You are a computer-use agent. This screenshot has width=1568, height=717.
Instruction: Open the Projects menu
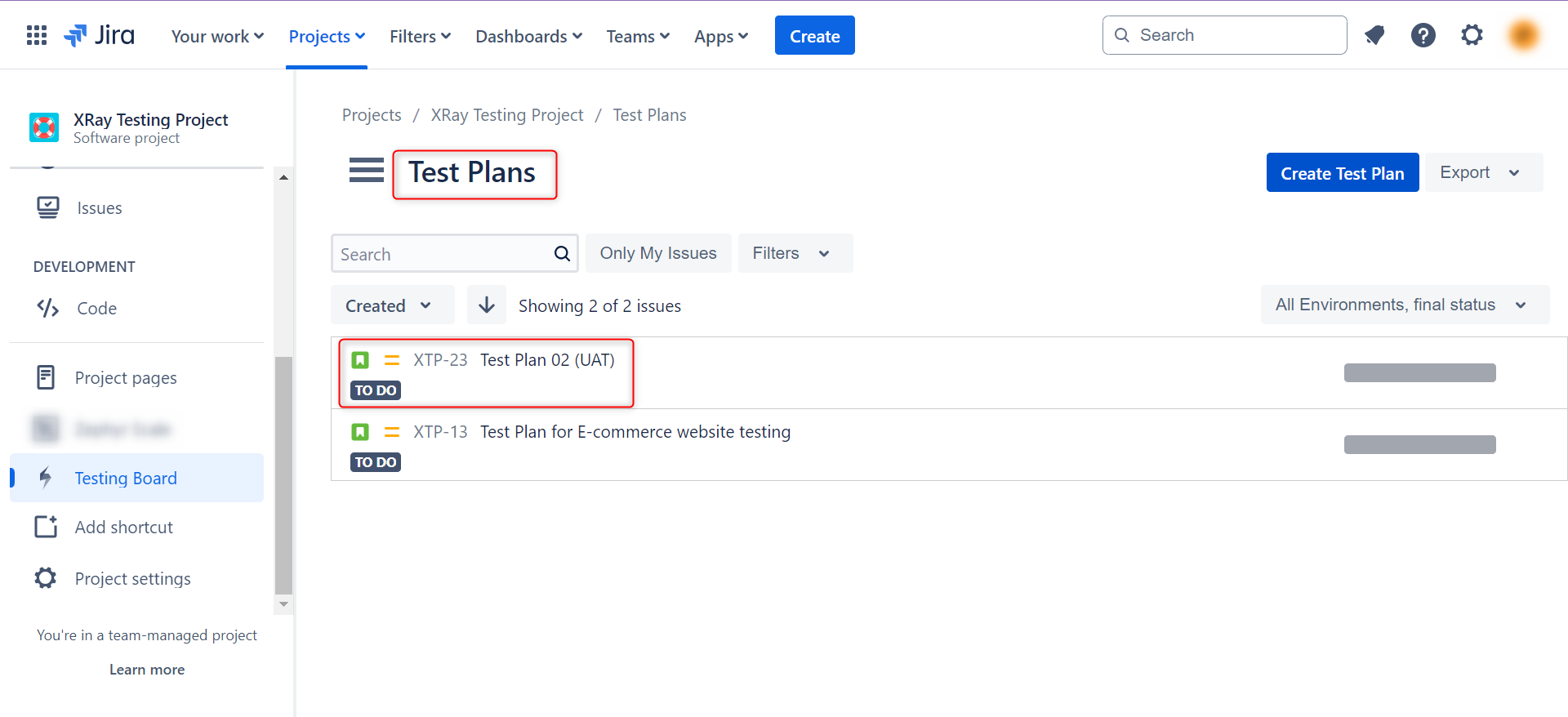pos(327,37)
